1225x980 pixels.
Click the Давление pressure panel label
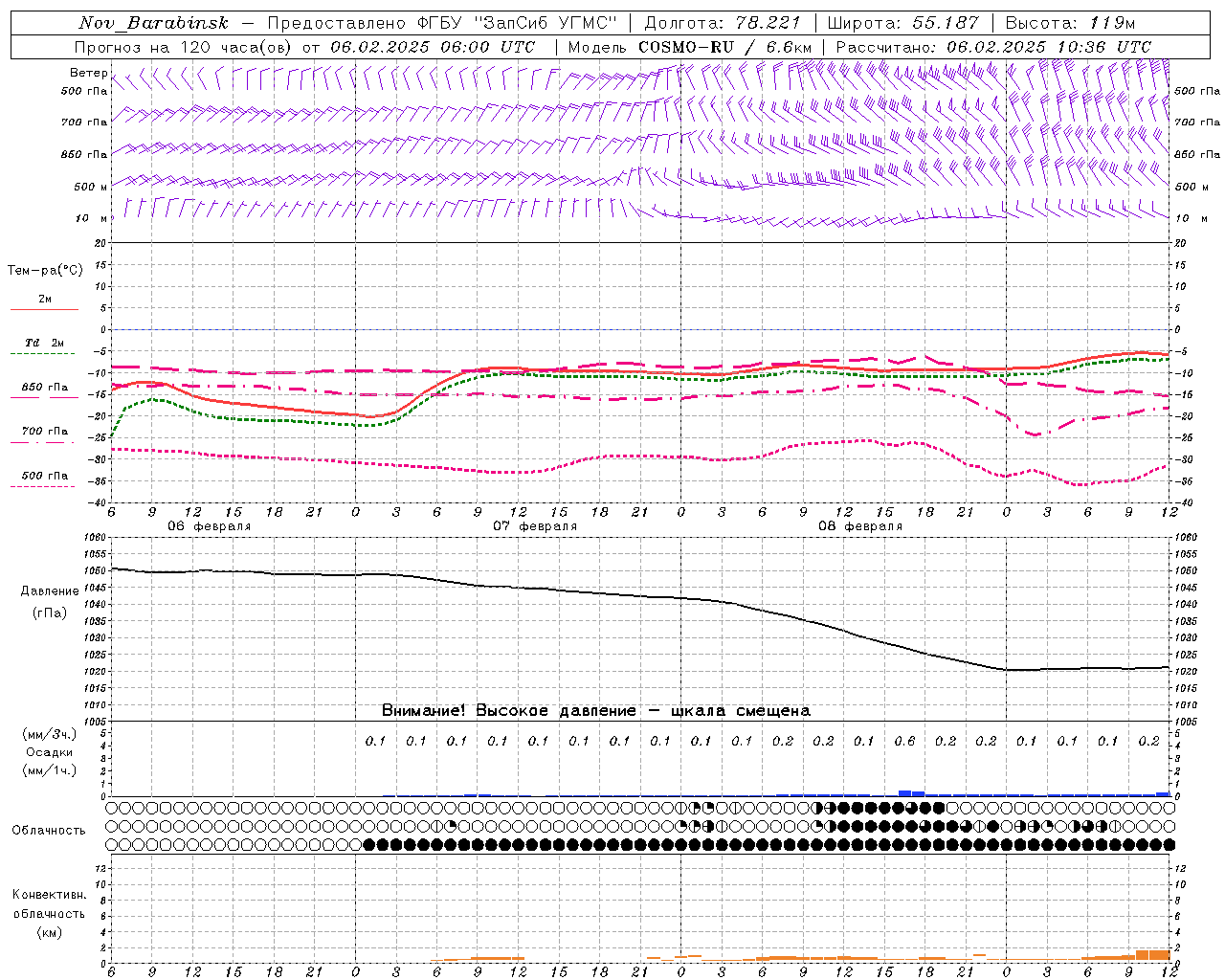point(50,591)
